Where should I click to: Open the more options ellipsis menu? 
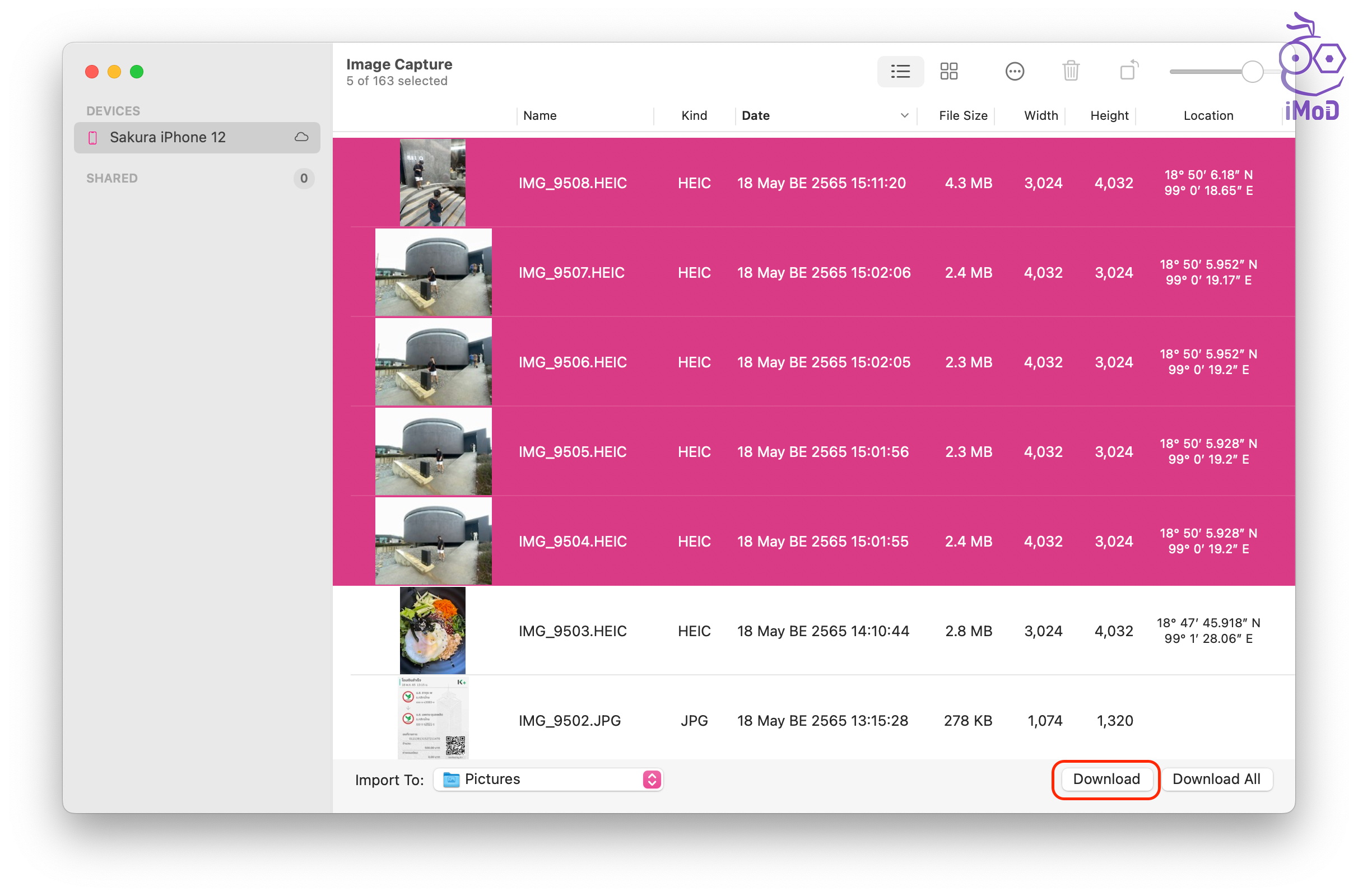(1014, 72)
